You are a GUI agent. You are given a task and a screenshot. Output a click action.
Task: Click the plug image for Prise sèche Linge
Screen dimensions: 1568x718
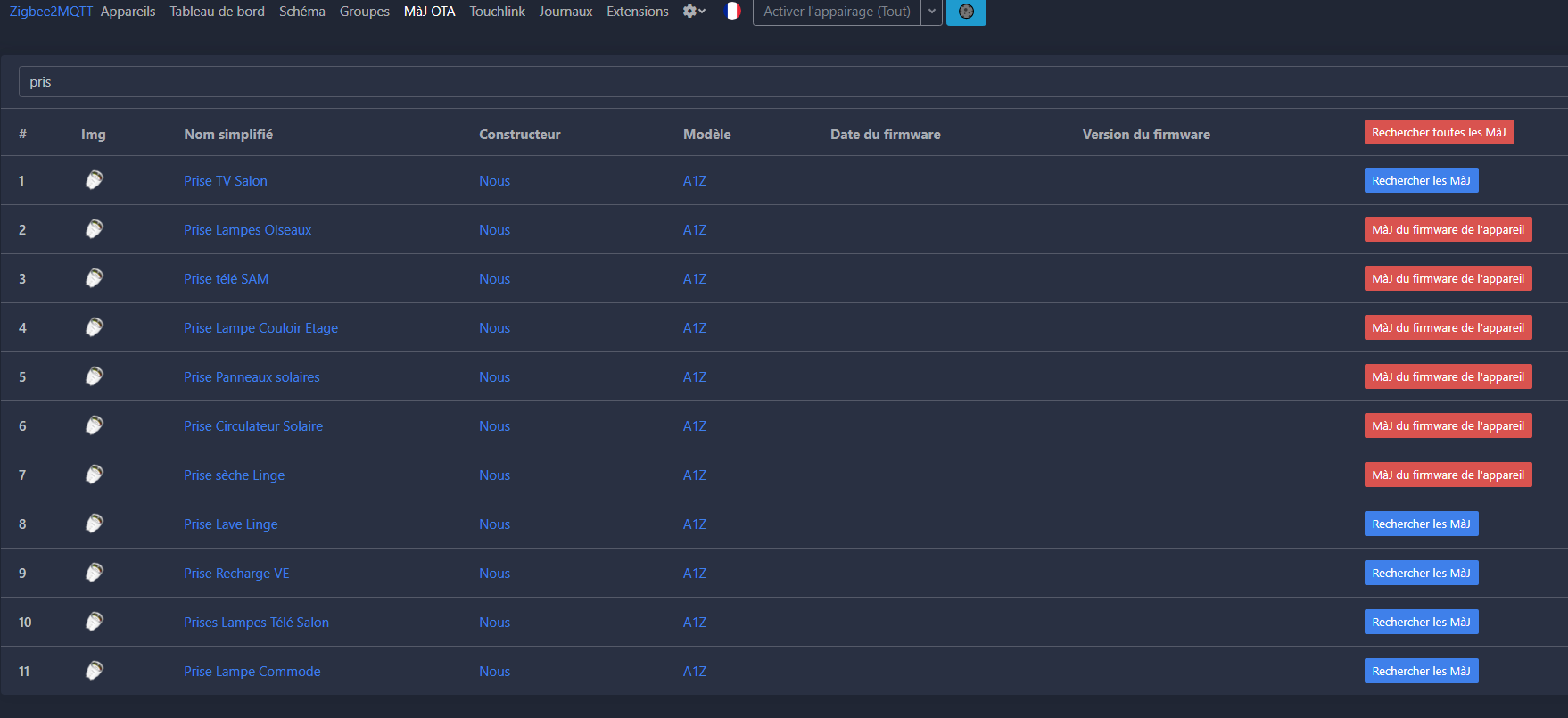click(94, 475)
